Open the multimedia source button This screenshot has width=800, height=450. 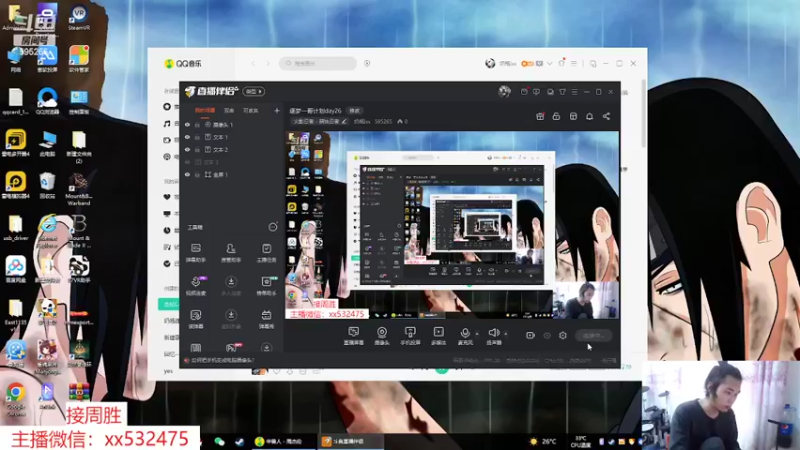[x=438, y=336]
